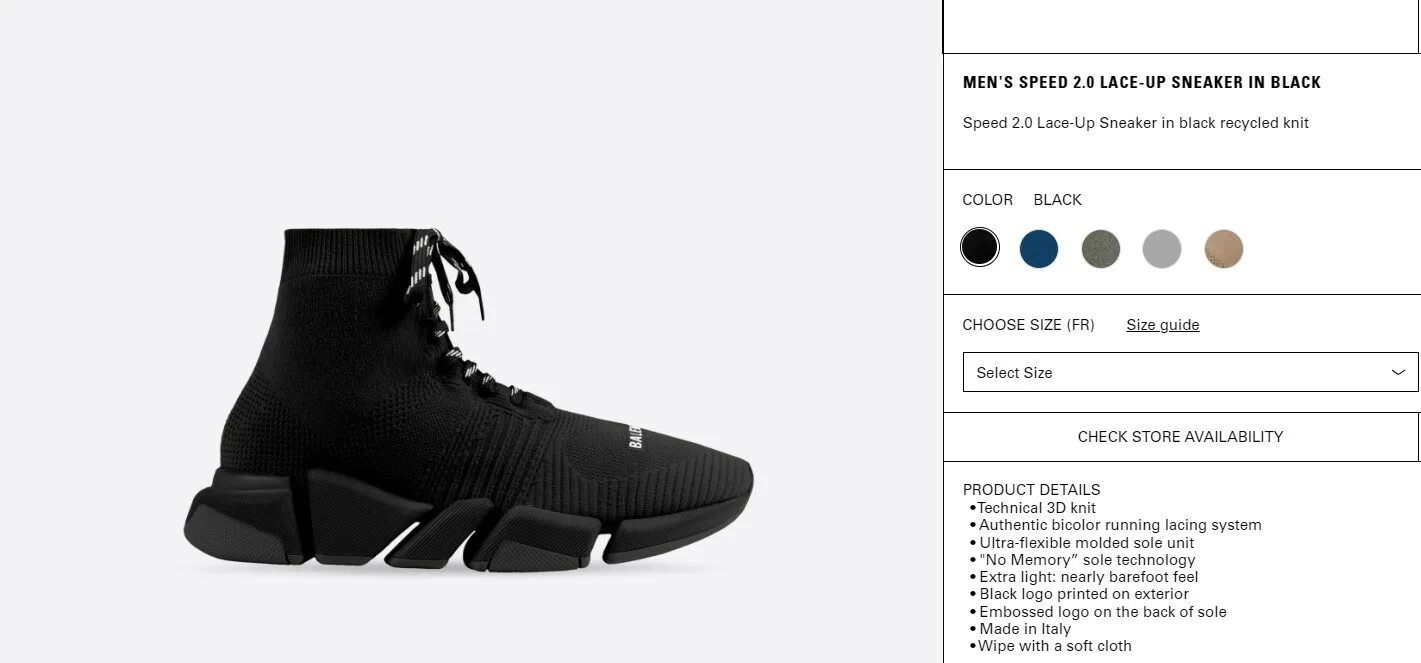1421x663 pixels.
Task: Click the empty box above product title
Action: click(1181, 26)
